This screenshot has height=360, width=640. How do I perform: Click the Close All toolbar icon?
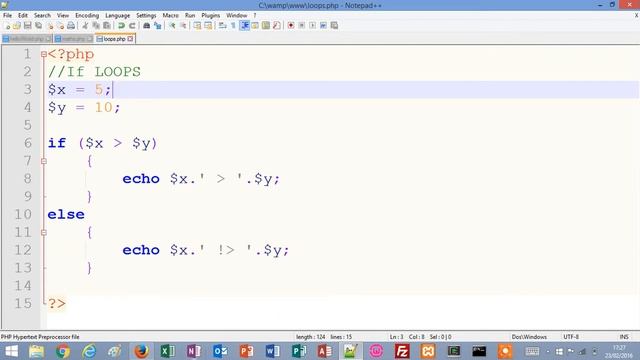60,26
